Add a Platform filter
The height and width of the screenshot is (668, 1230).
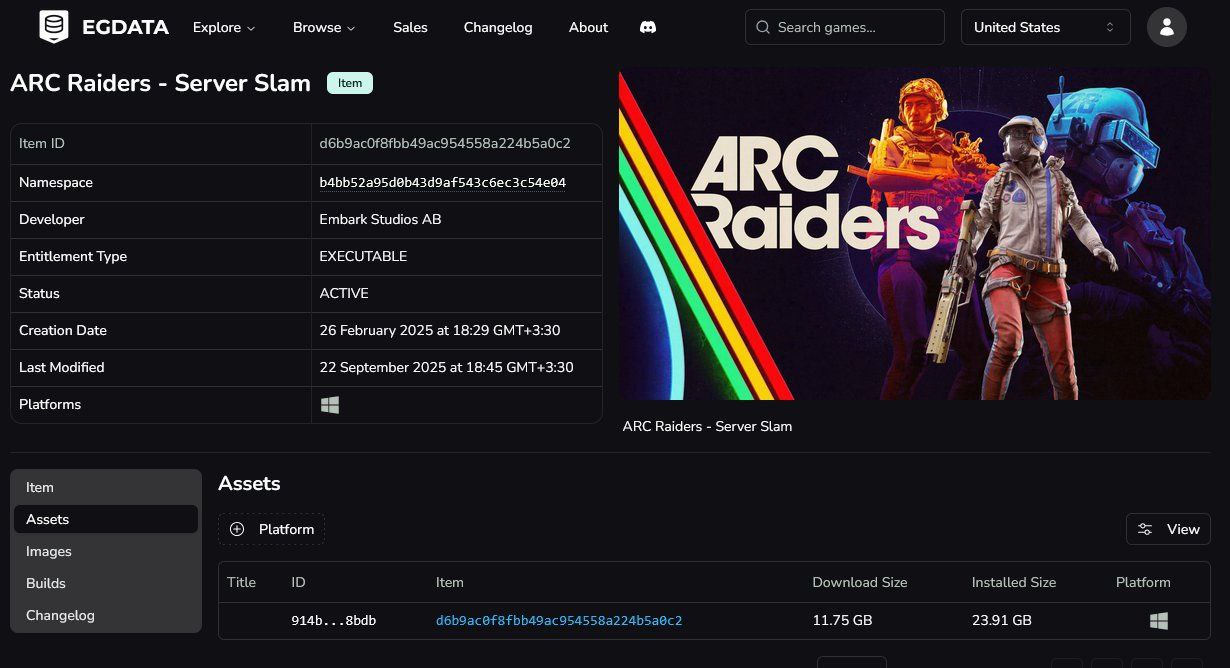(272, 529)
